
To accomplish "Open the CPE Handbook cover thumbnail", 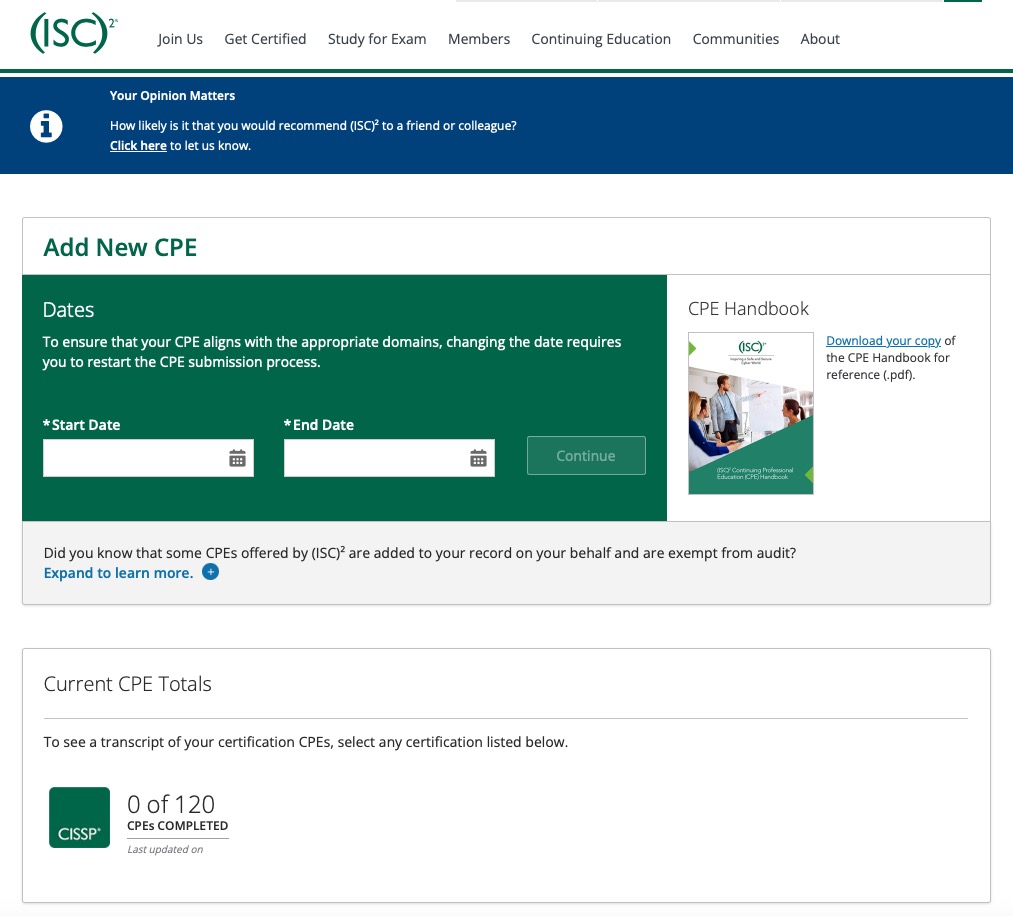I will [751, 413].
